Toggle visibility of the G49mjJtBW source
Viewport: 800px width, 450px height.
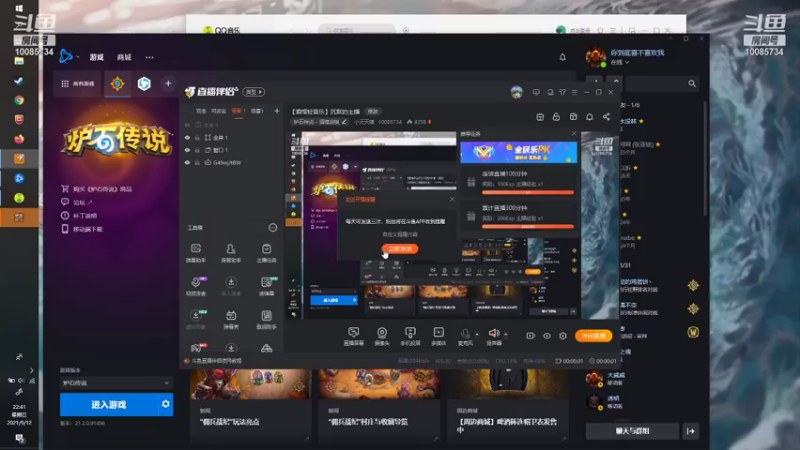(187, 163)
